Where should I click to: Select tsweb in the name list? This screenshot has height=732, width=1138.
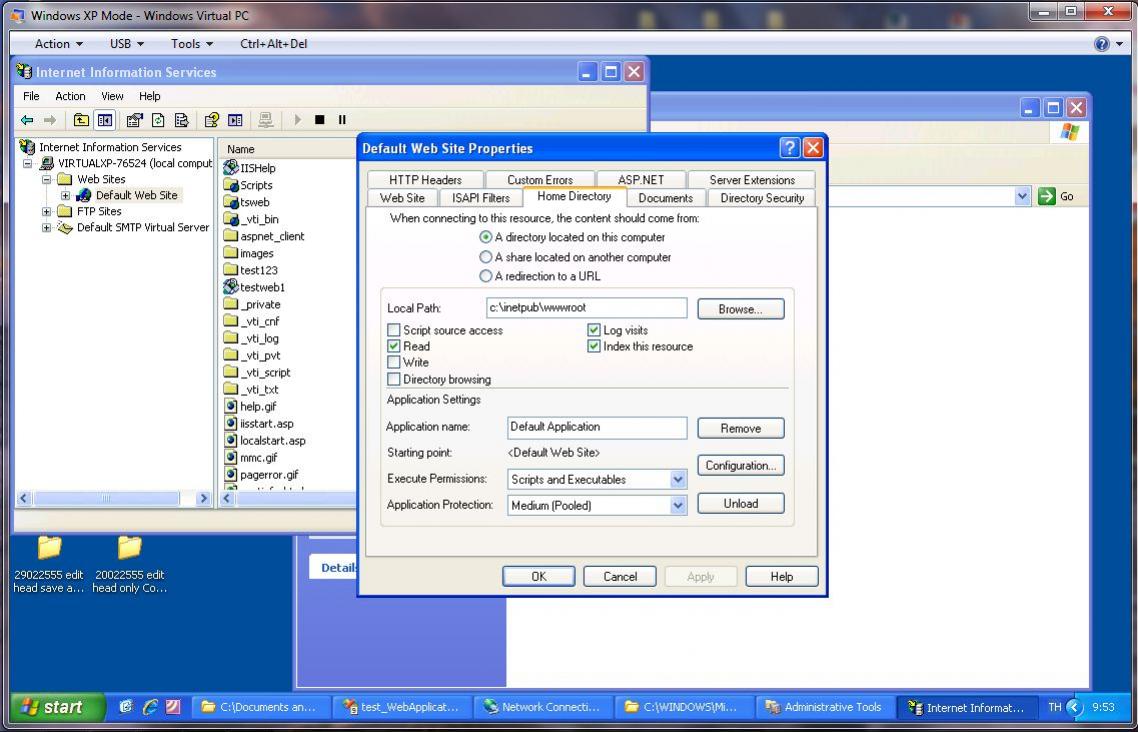(247, 202)
